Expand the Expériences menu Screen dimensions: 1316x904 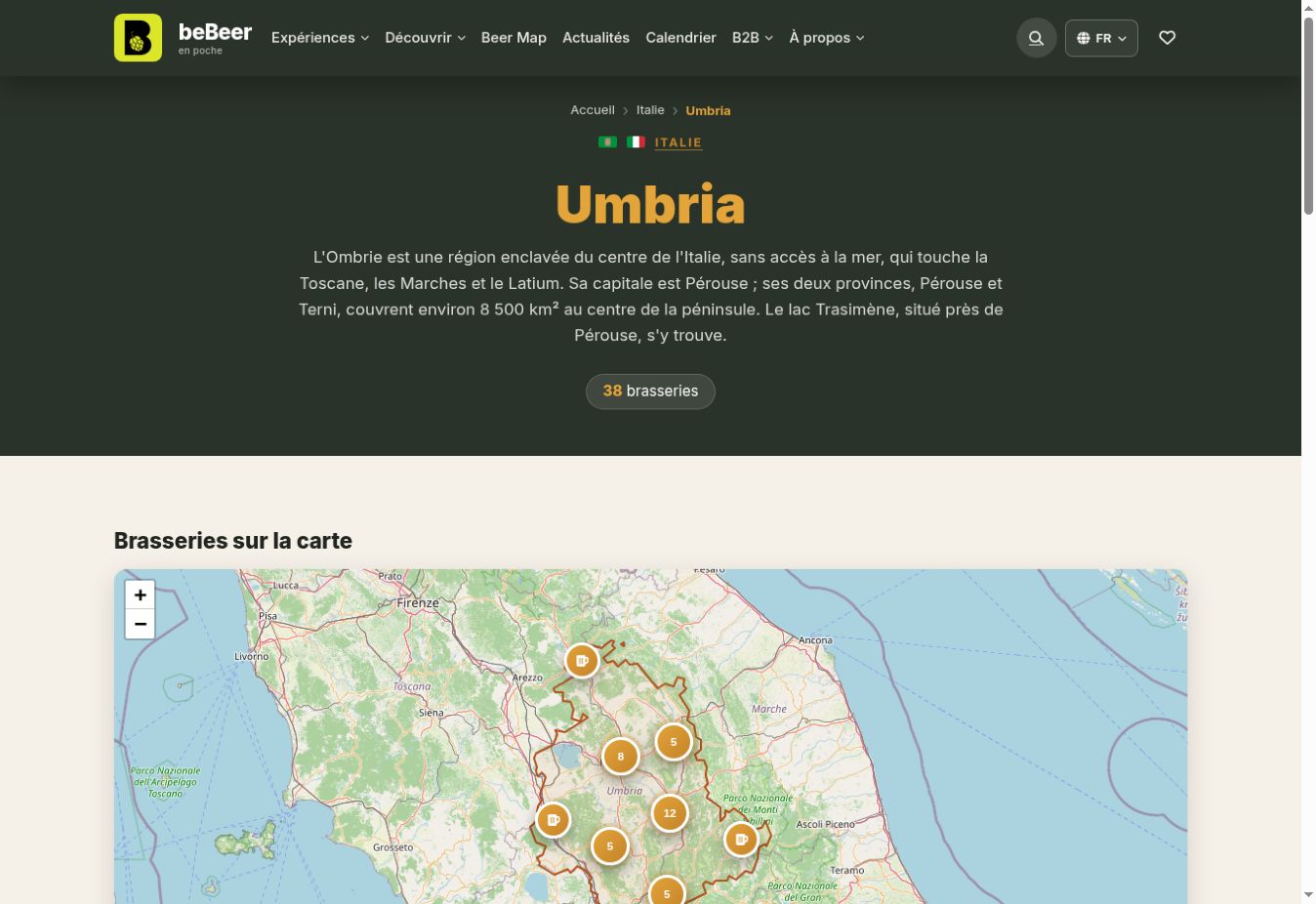point(320,38)
